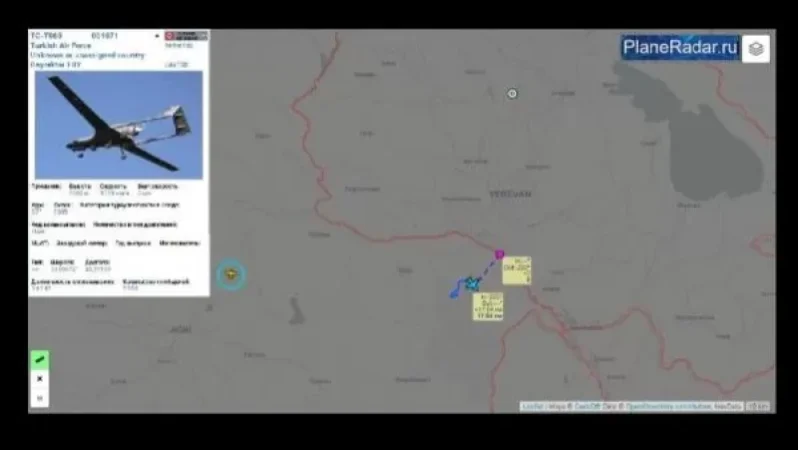Click the small circle marker north of Yerevan

click(512, 94)
